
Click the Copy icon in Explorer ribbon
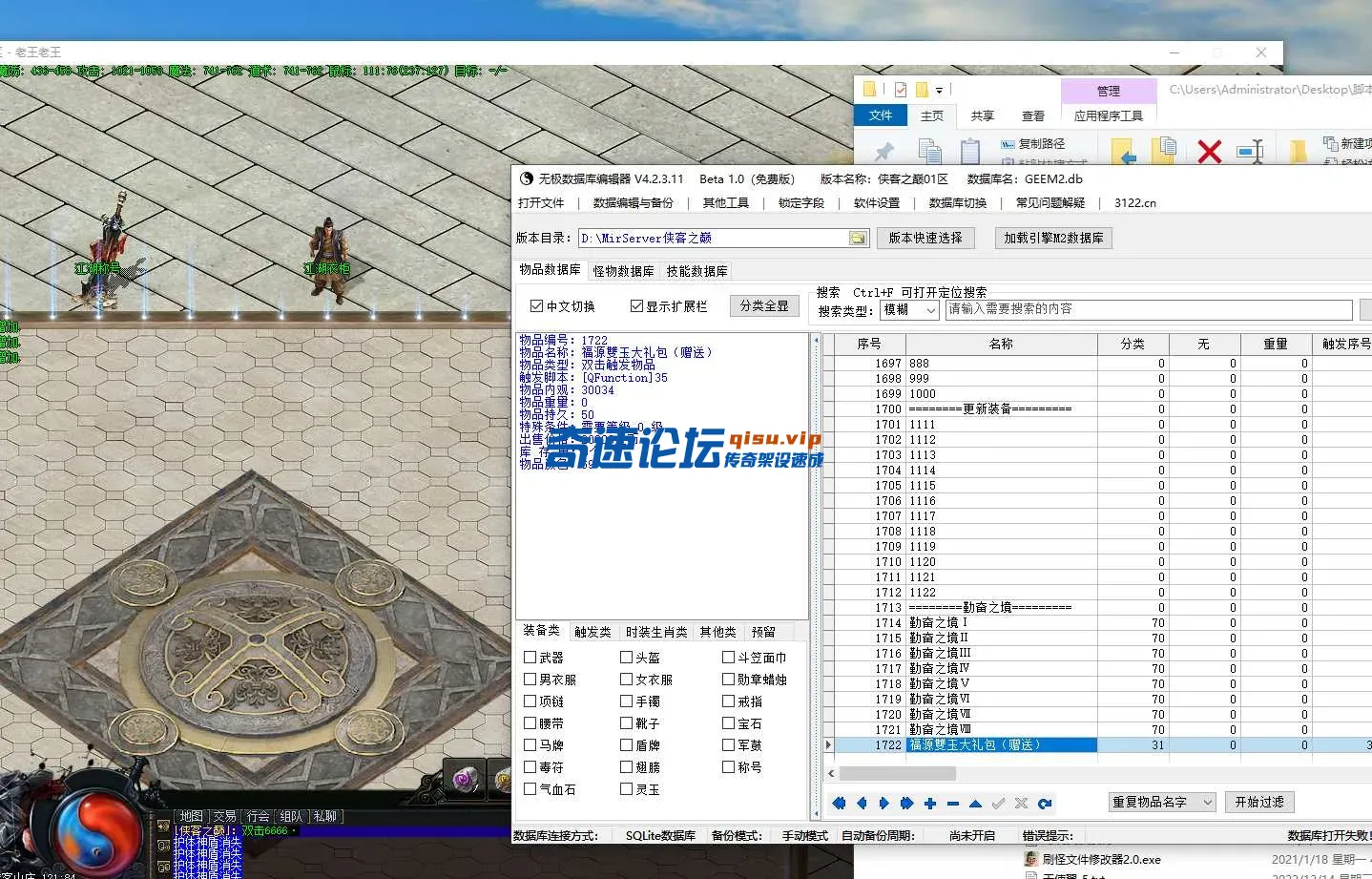click(x=929, y=151)
